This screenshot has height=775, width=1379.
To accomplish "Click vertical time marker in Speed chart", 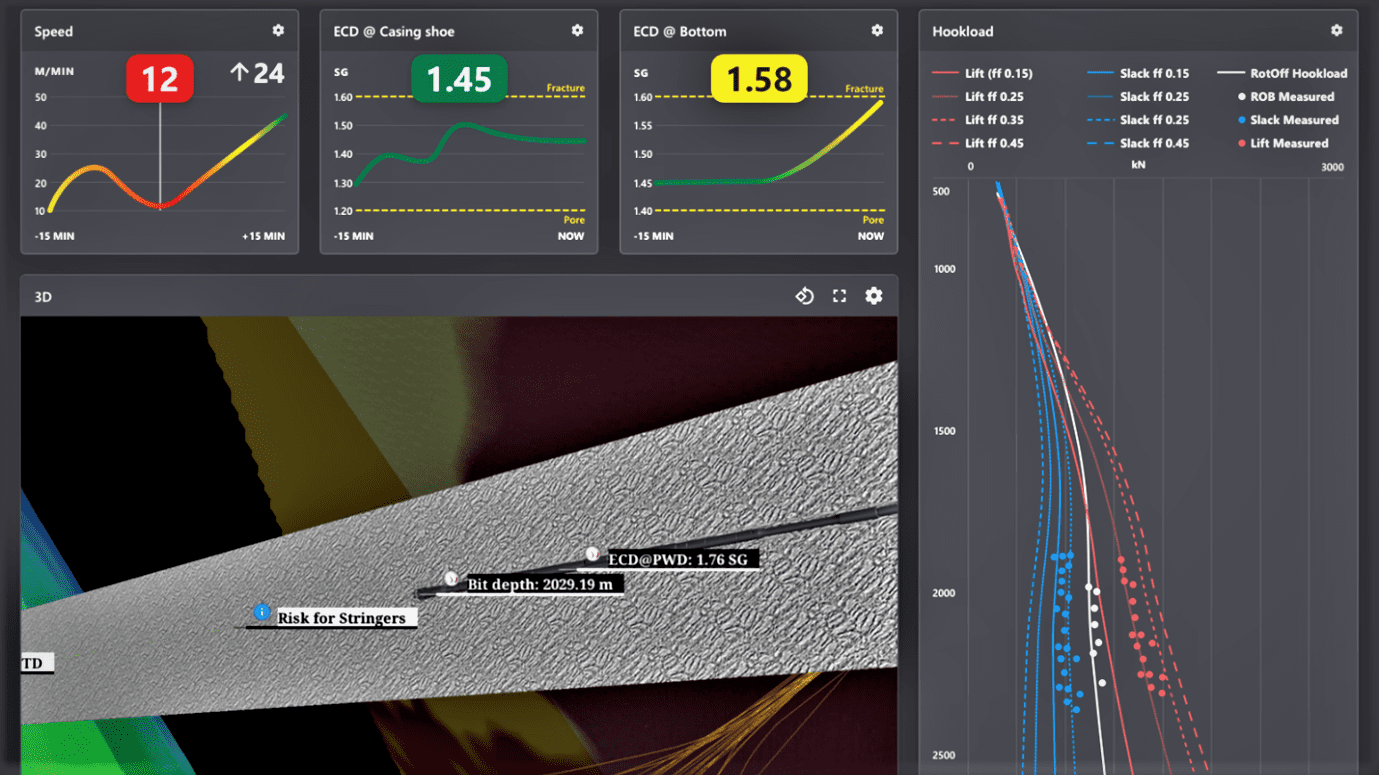I will [160, 155].
